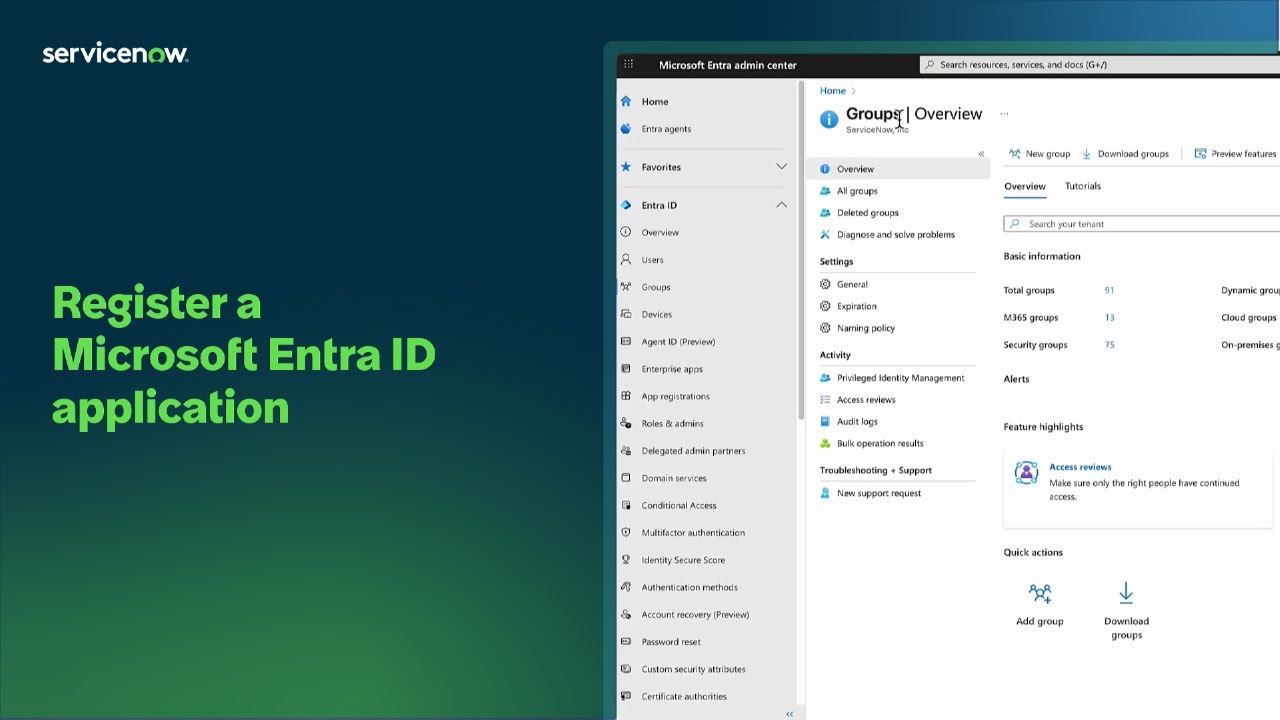Click the Total groups count 91
This screenshot has width=1280, height=720.
[1109, 290]
